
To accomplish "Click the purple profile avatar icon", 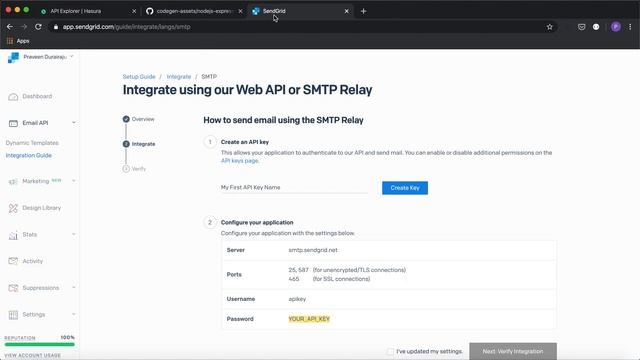I will point(616,27).
